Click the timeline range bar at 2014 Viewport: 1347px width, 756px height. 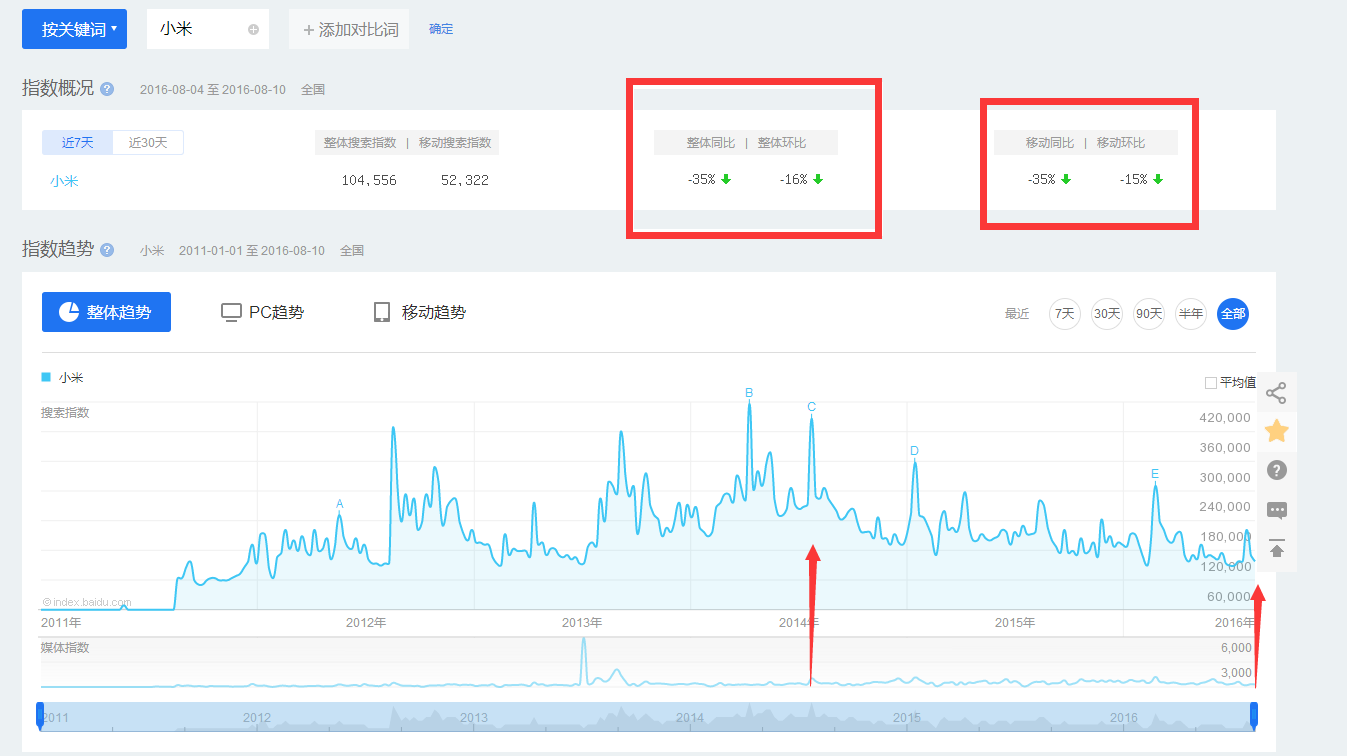[690, 716]
